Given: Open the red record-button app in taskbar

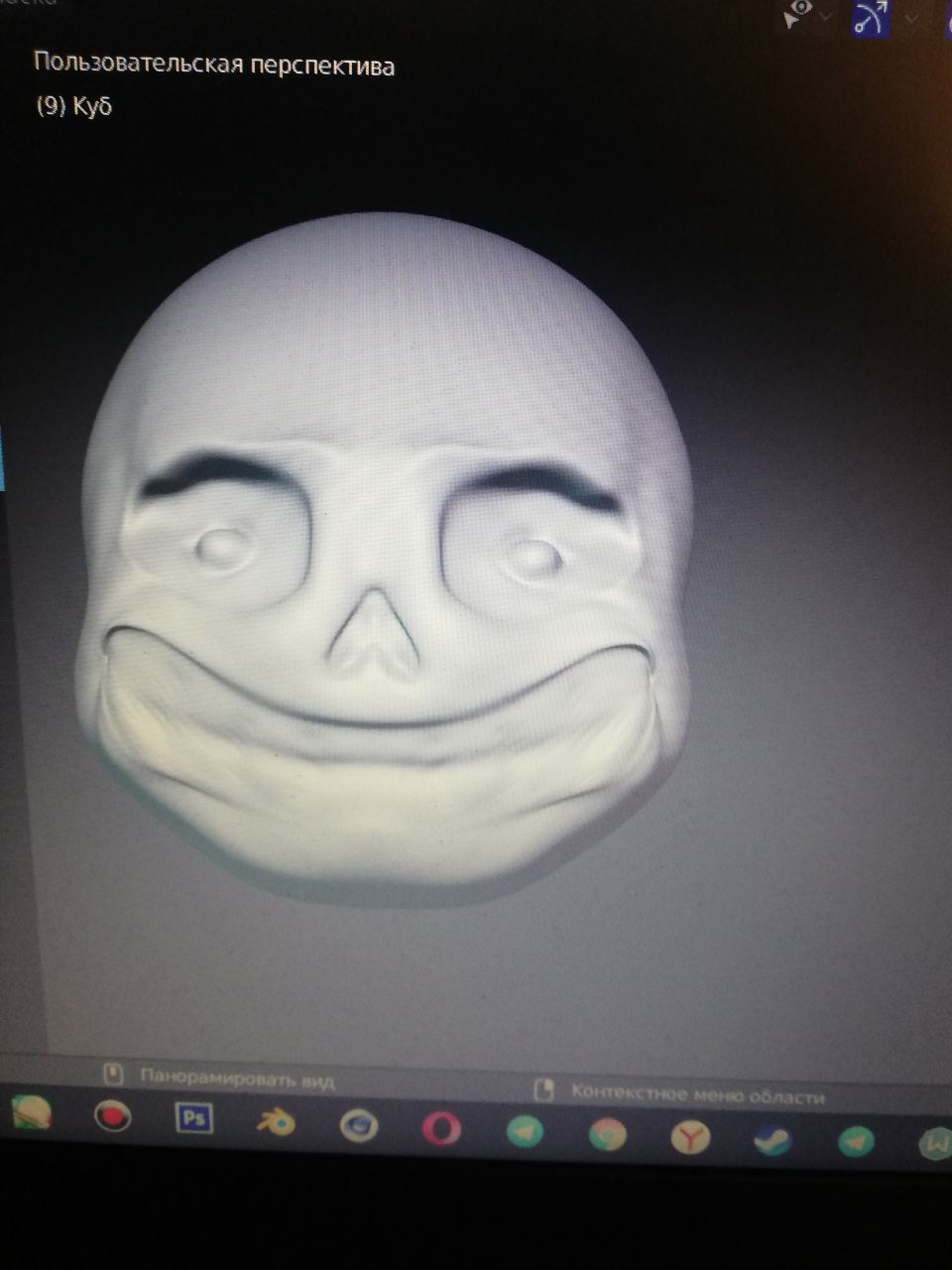Looking at the screenshot, I should tap(113, 1117).
